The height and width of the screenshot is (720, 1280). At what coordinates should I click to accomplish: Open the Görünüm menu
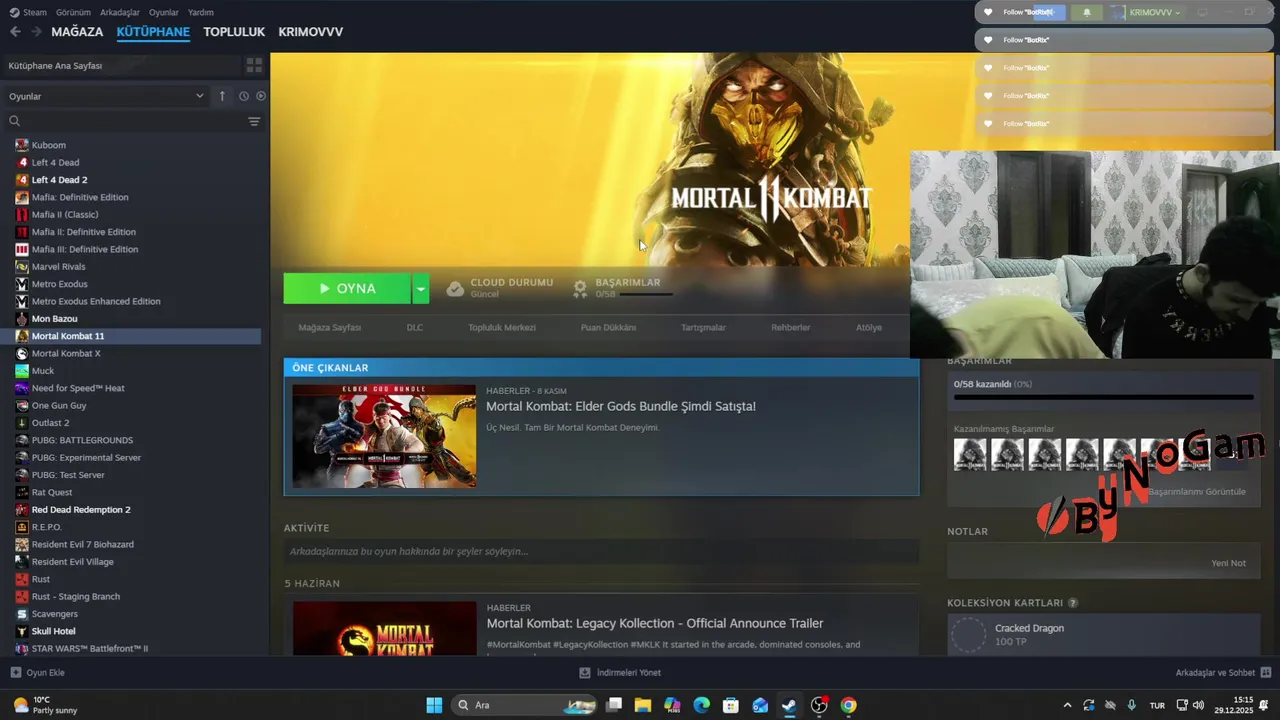73,12
